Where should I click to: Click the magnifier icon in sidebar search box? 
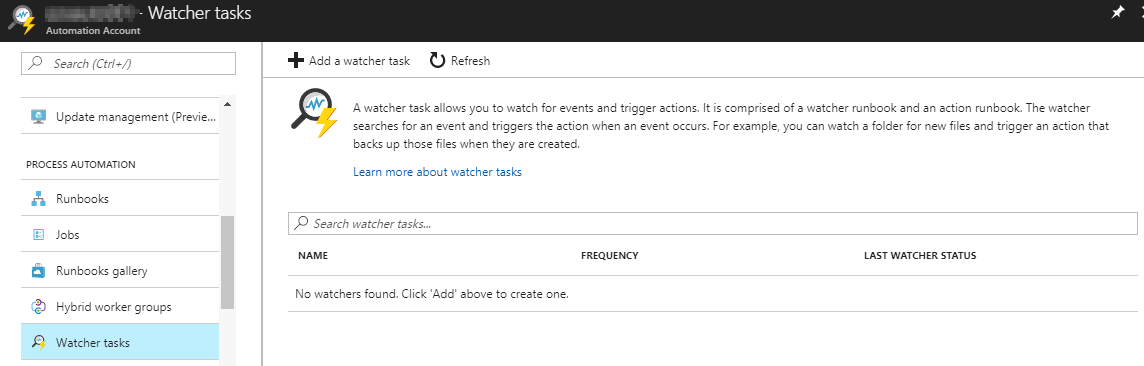pyautogui.click(x=35, y=63)
